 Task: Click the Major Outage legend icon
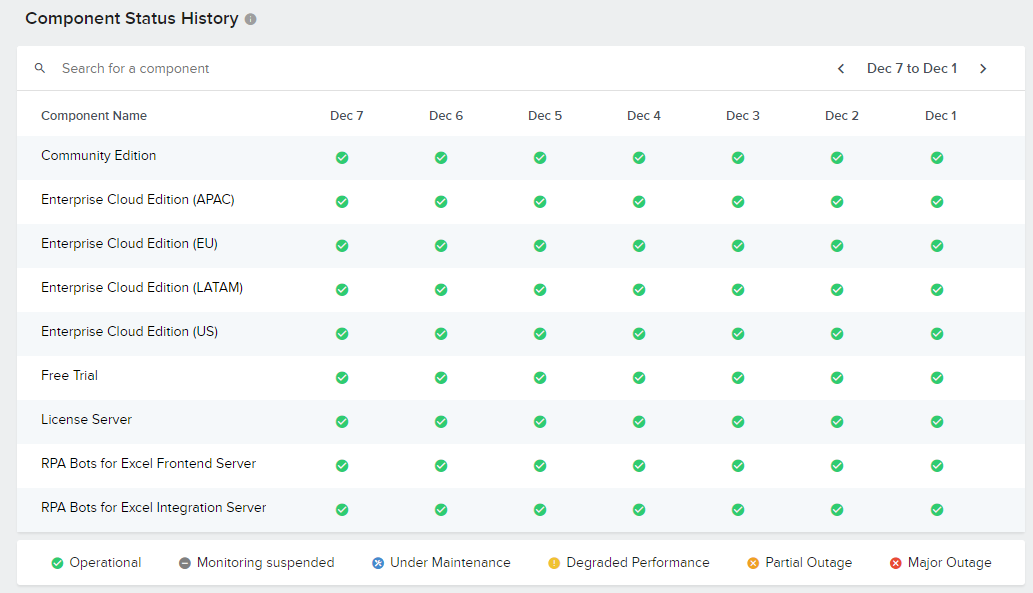click(895, 563)
